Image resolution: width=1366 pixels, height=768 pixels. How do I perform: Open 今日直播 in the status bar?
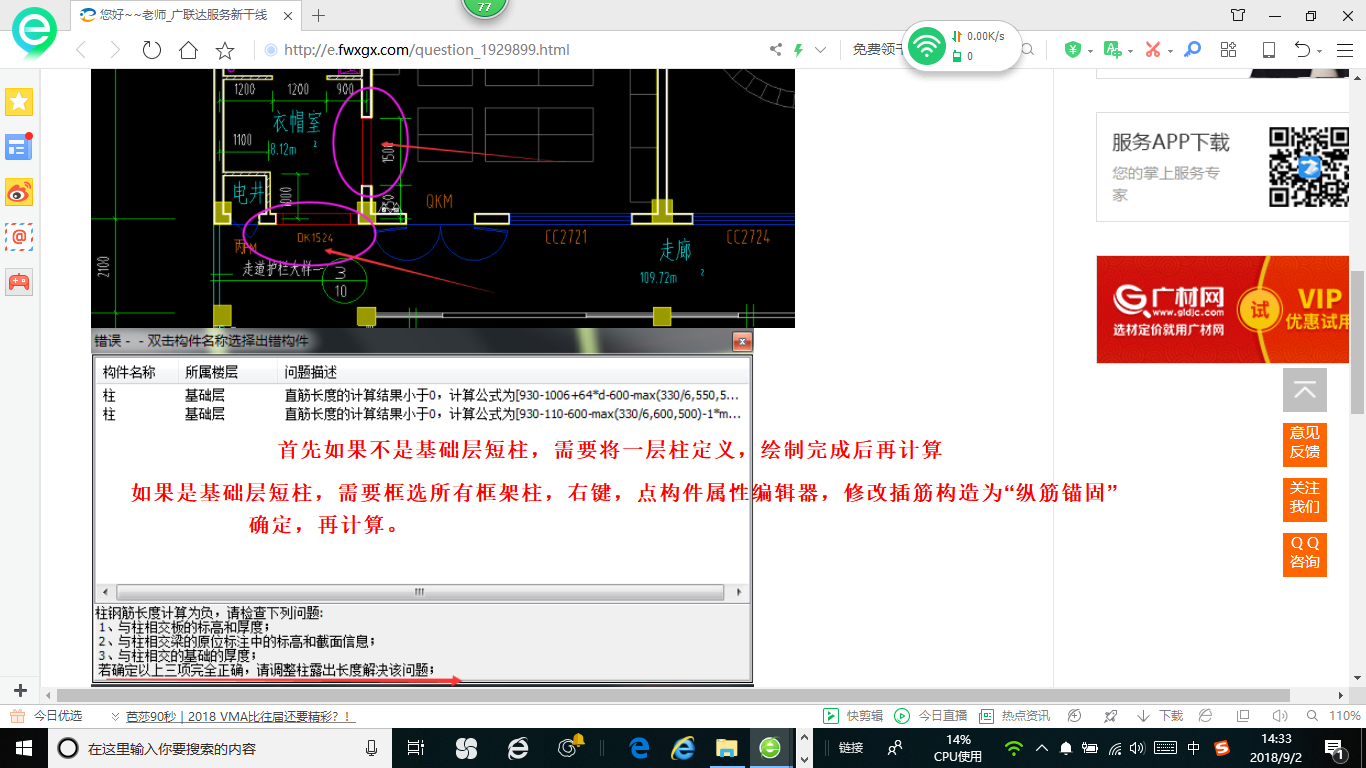(x=931, y=716)
